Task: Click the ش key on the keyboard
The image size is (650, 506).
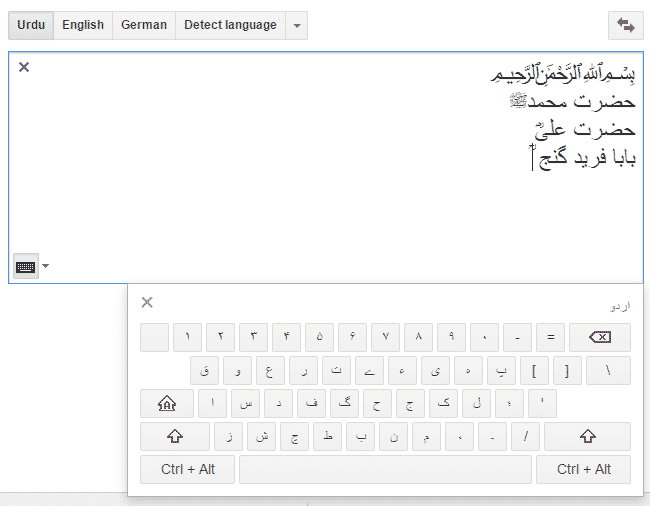Action: [x=262, y=436]
